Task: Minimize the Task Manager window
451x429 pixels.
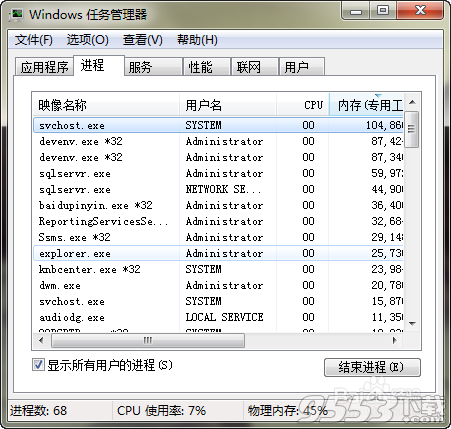Action: (x=356, y=11)
